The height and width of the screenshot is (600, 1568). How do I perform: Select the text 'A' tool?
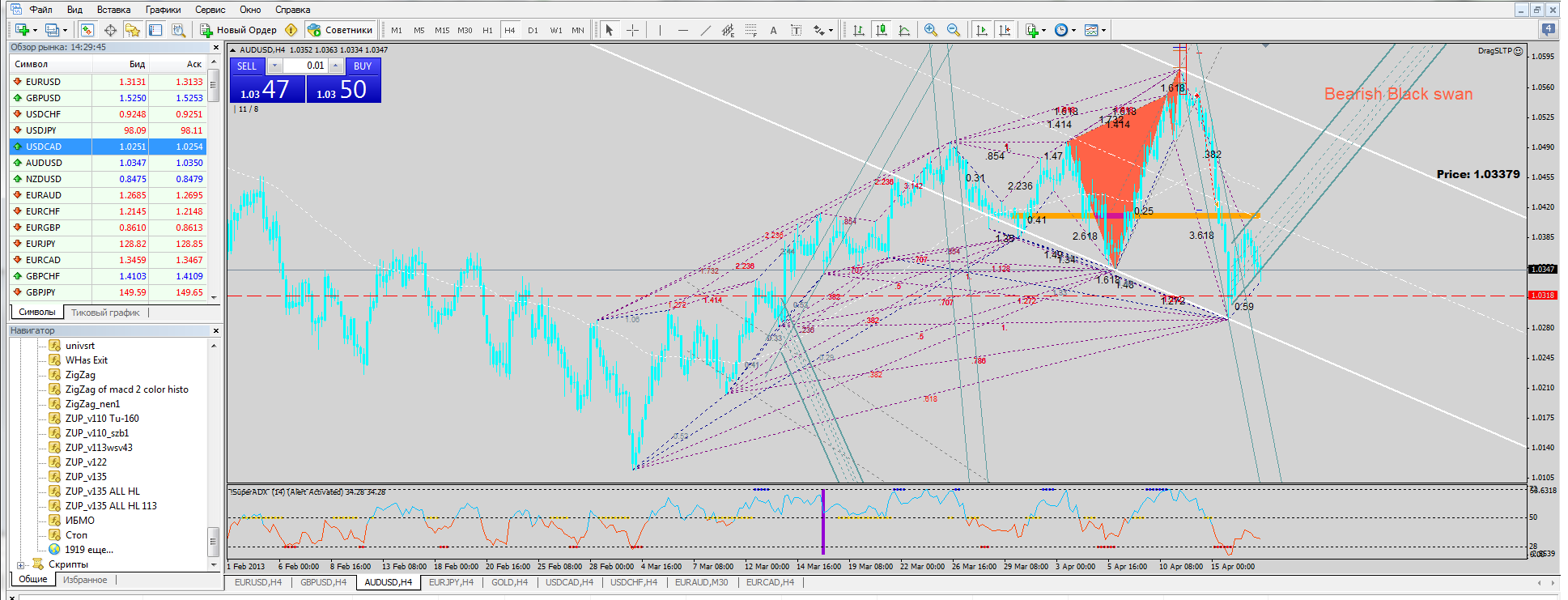coord(774,30)
